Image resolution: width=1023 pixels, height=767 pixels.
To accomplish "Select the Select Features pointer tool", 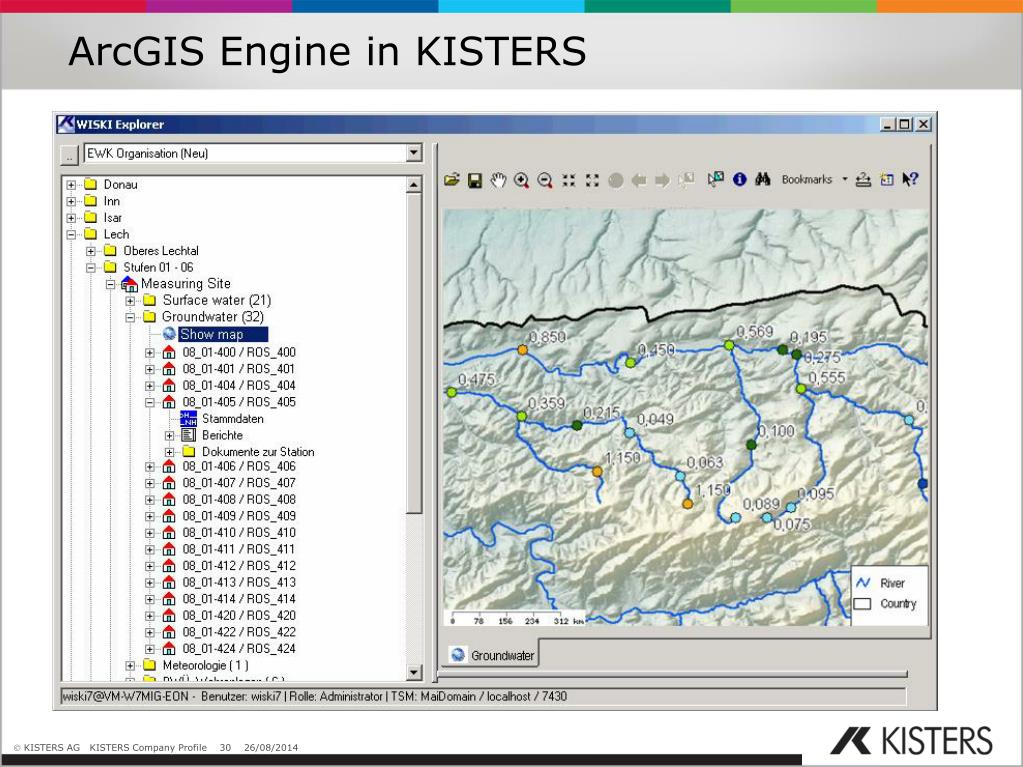I will (716, 178).
